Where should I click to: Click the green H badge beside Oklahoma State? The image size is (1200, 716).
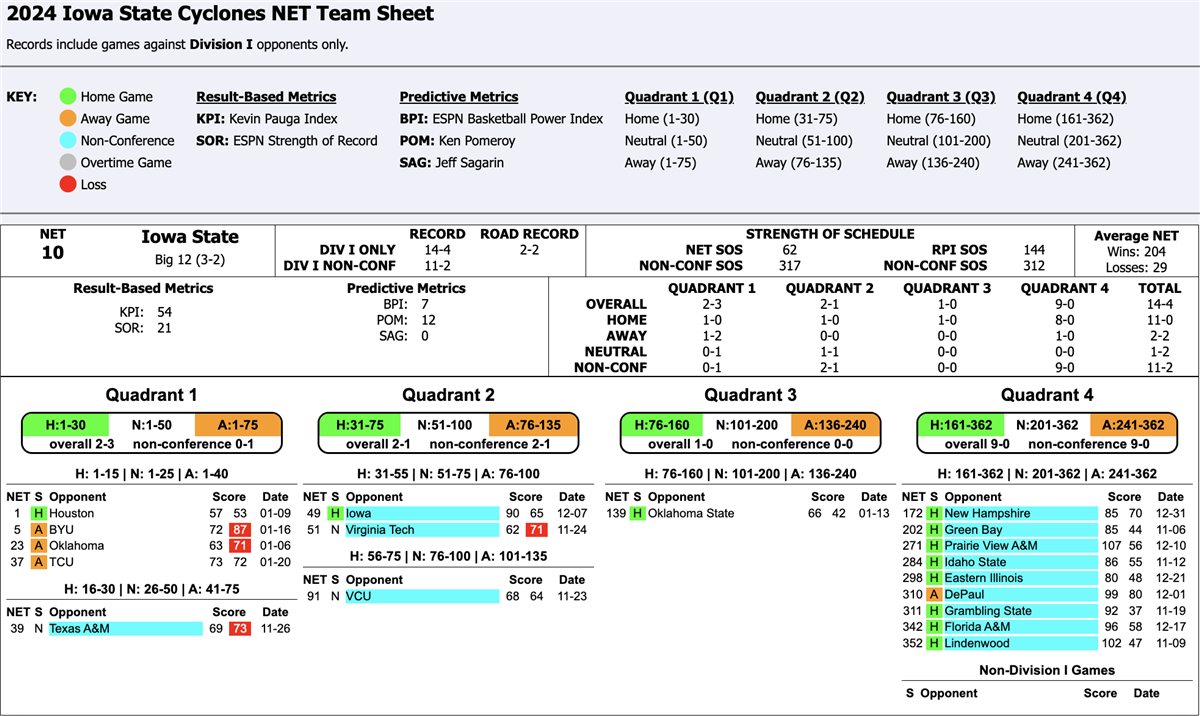636,514
